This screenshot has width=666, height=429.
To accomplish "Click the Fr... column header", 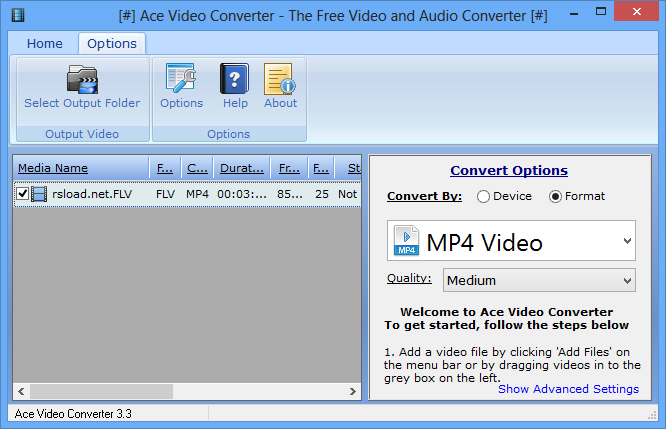I will pyautogui.click(x=289, y=168).
